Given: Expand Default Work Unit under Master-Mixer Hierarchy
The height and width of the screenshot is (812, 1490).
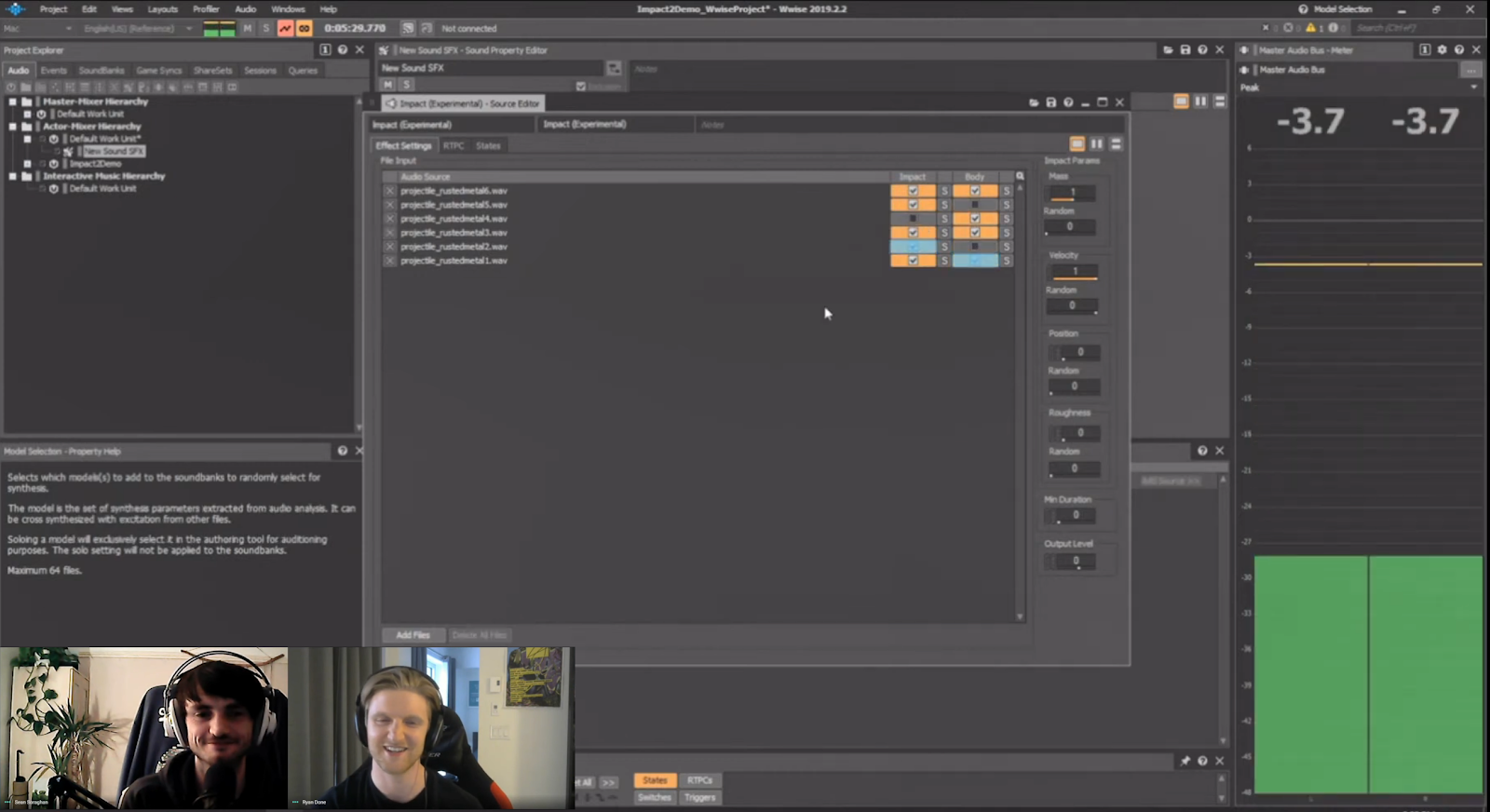Looking at the screenshot, I should click(28, 114).
